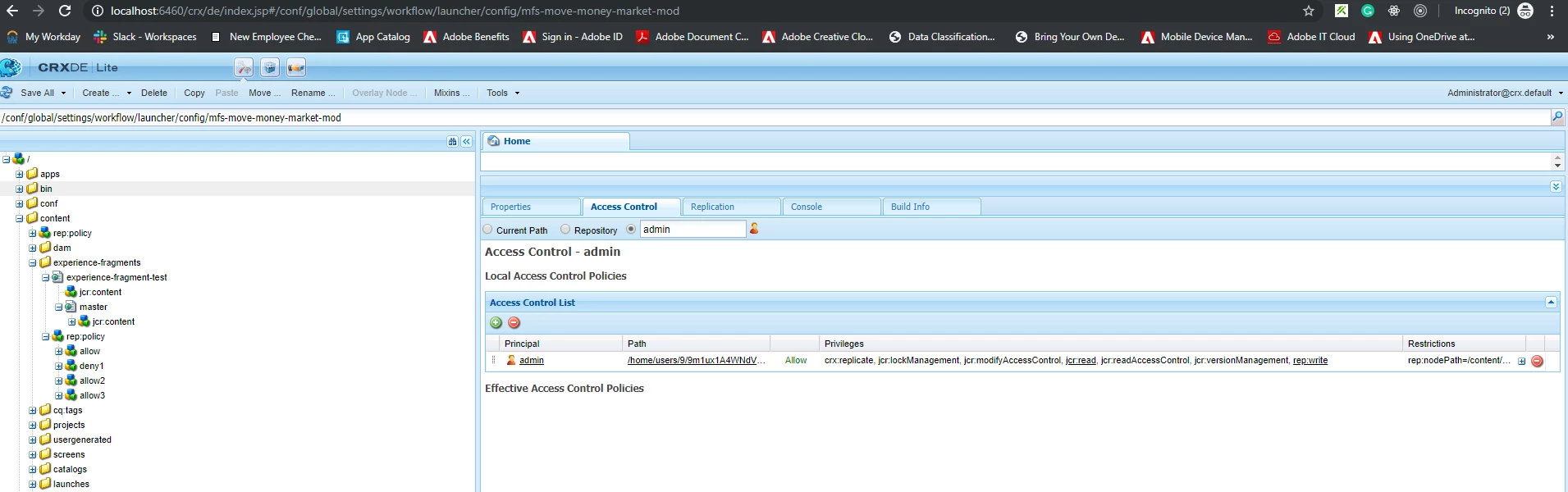
Task: Click the principal user picker icon
Action: tap(754, 229)
